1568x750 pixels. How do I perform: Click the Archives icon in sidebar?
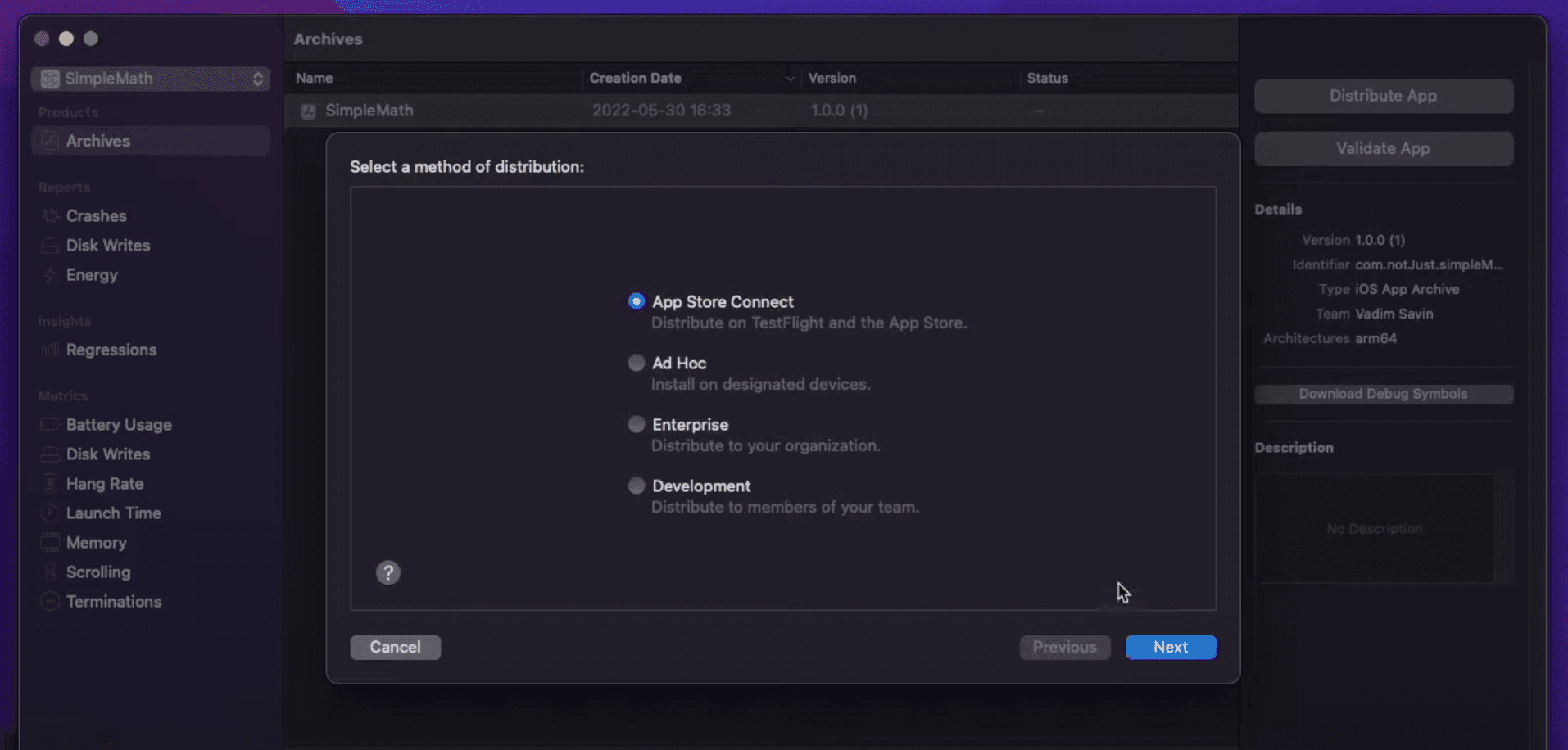click(x=50, y=141)
